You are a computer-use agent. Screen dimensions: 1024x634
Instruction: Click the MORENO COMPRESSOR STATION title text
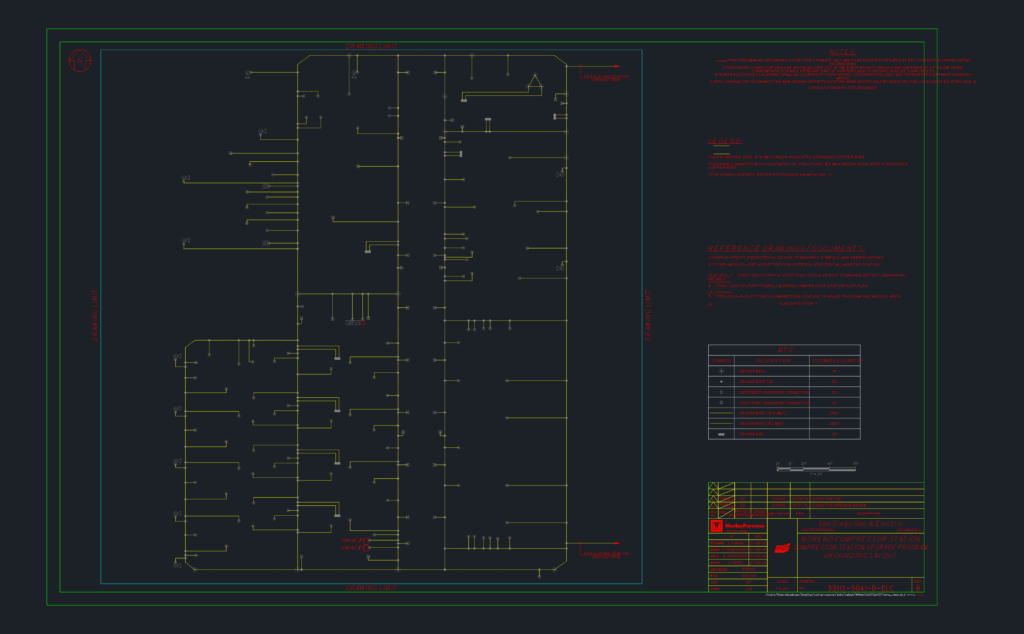(x=861, y=539)
